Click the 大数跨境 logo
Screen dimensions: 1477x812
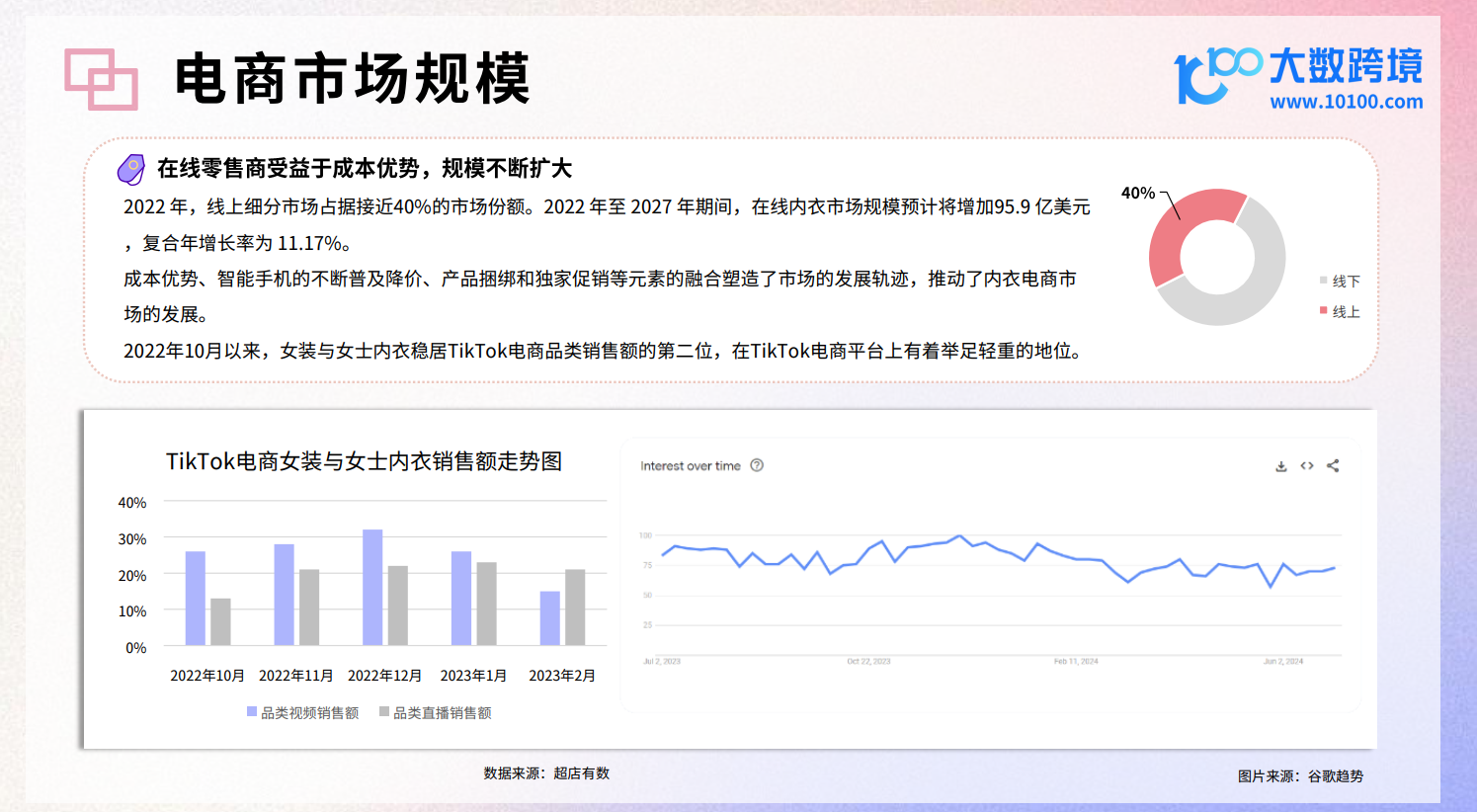pos(1298,75)
